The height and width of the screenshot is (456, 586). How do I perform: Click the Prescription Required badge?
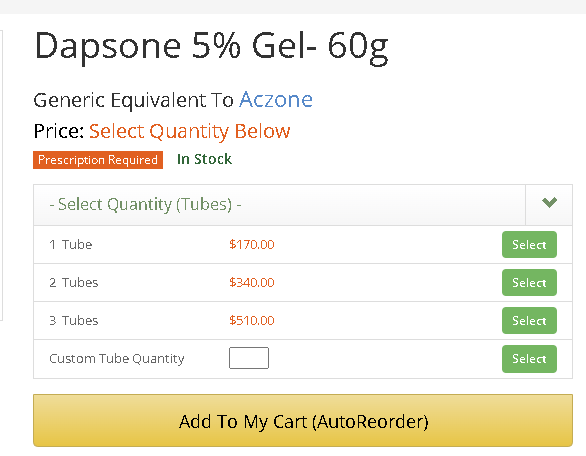(98, 160)
